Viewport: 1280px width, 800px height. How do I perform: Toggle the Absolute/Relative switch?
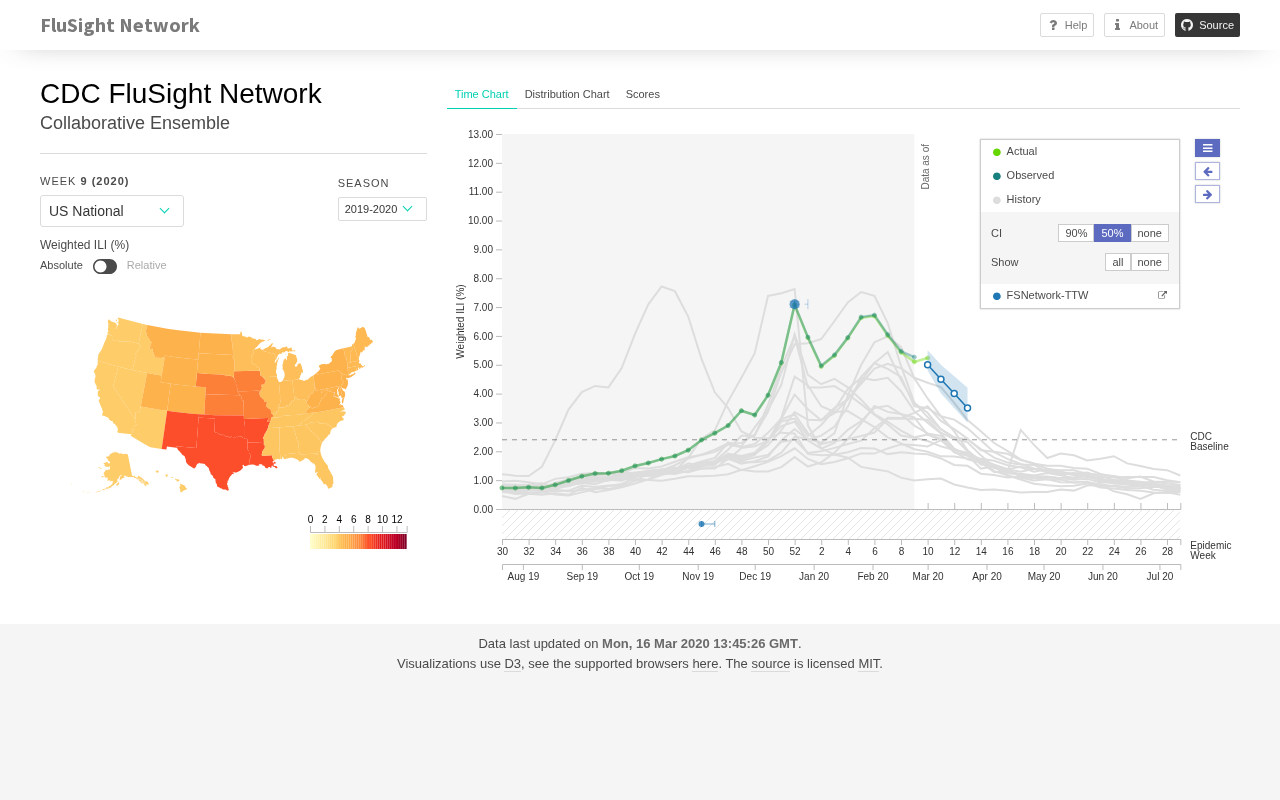tap(105, 266)
